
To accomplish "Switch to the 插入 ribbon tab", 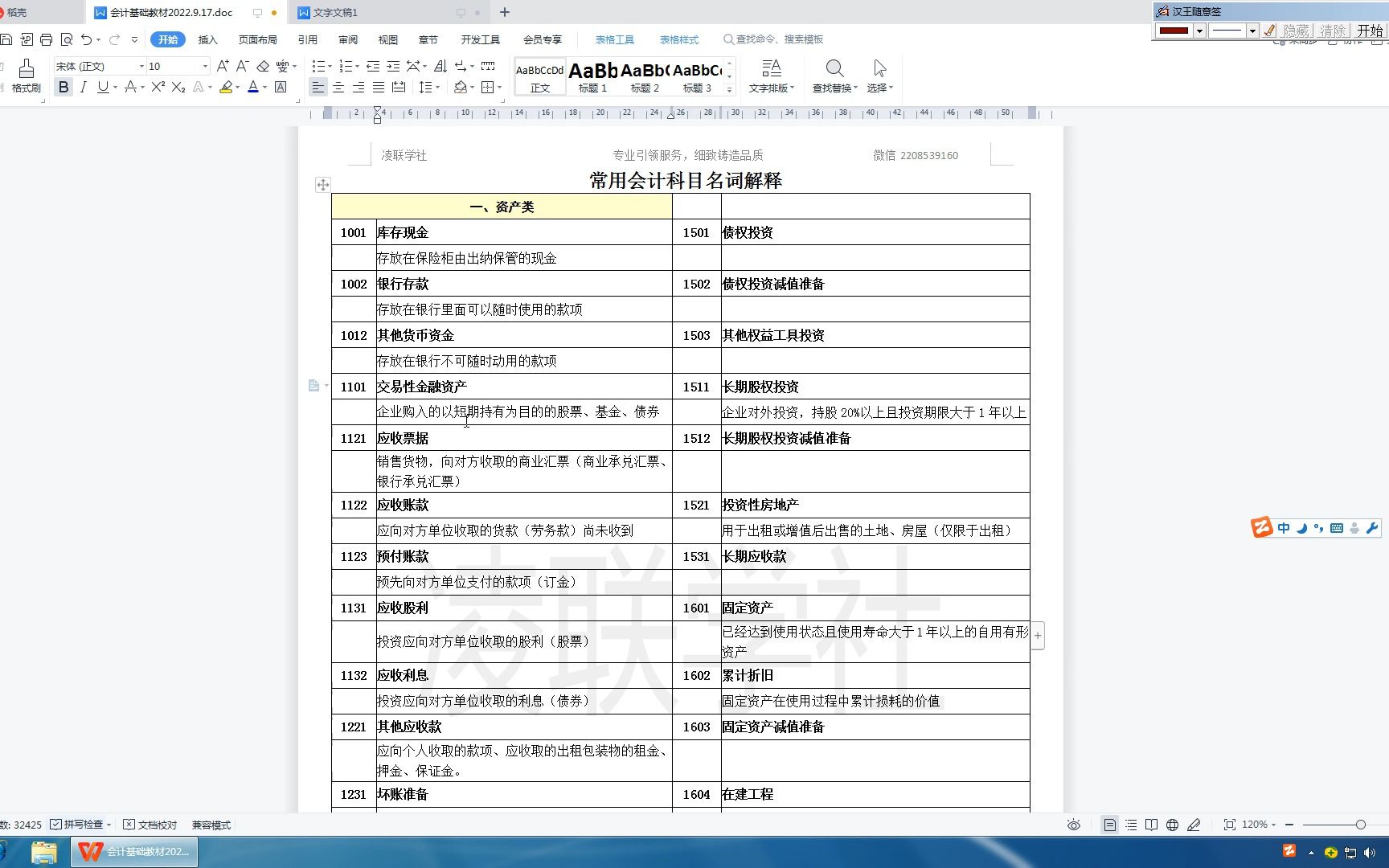I will point(207,39).
